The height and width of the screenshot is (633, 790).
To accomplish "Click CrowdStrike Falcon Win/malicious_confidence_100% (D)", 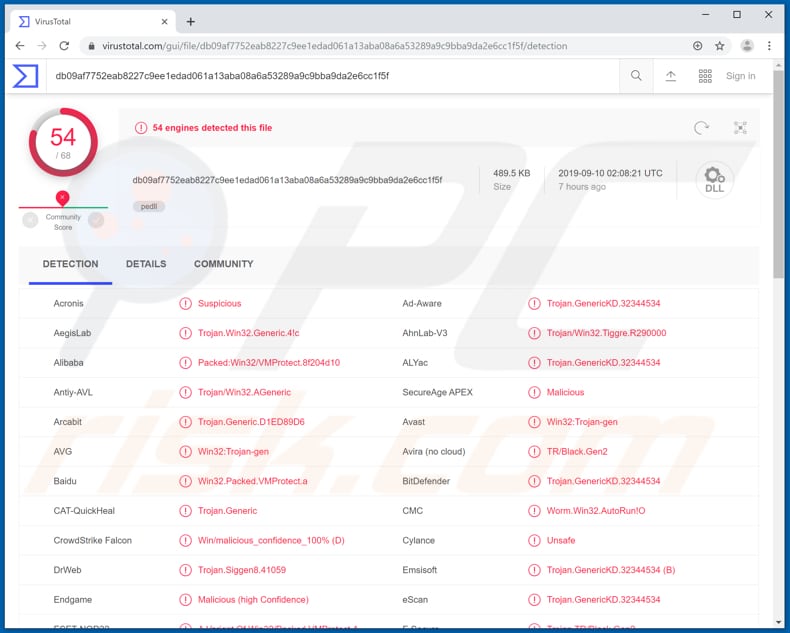I will coord(271,541).
